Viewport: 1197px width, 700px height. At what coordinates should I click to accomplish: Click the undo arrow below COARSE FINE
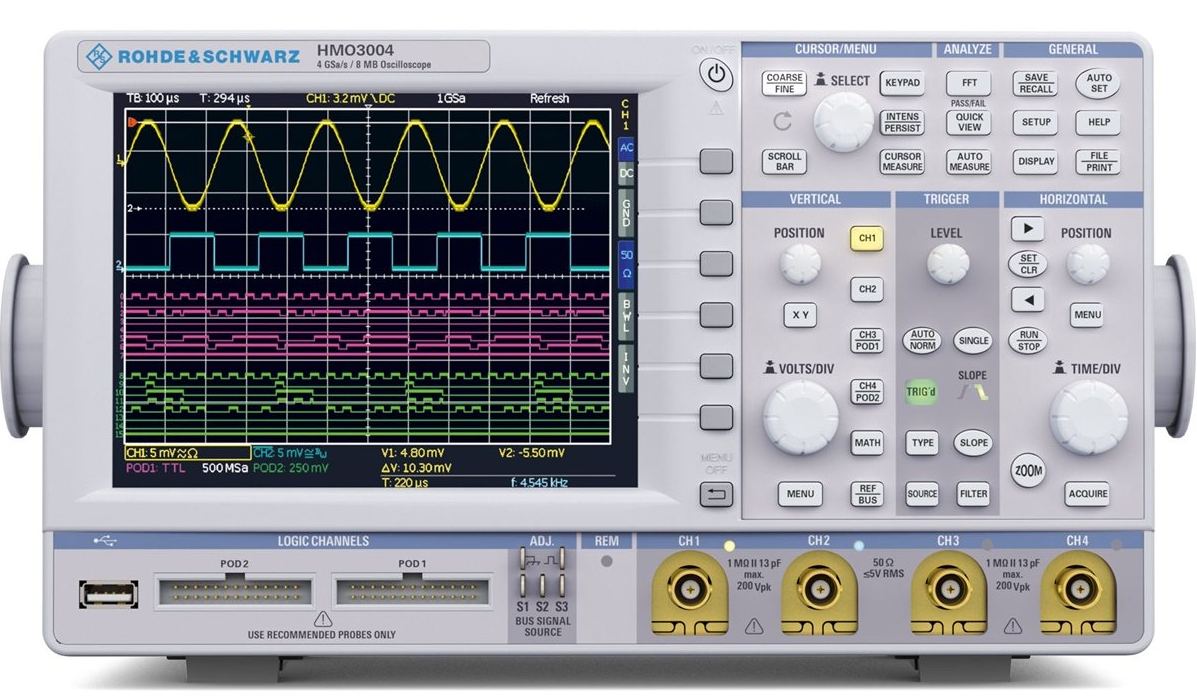coord(782,121)
